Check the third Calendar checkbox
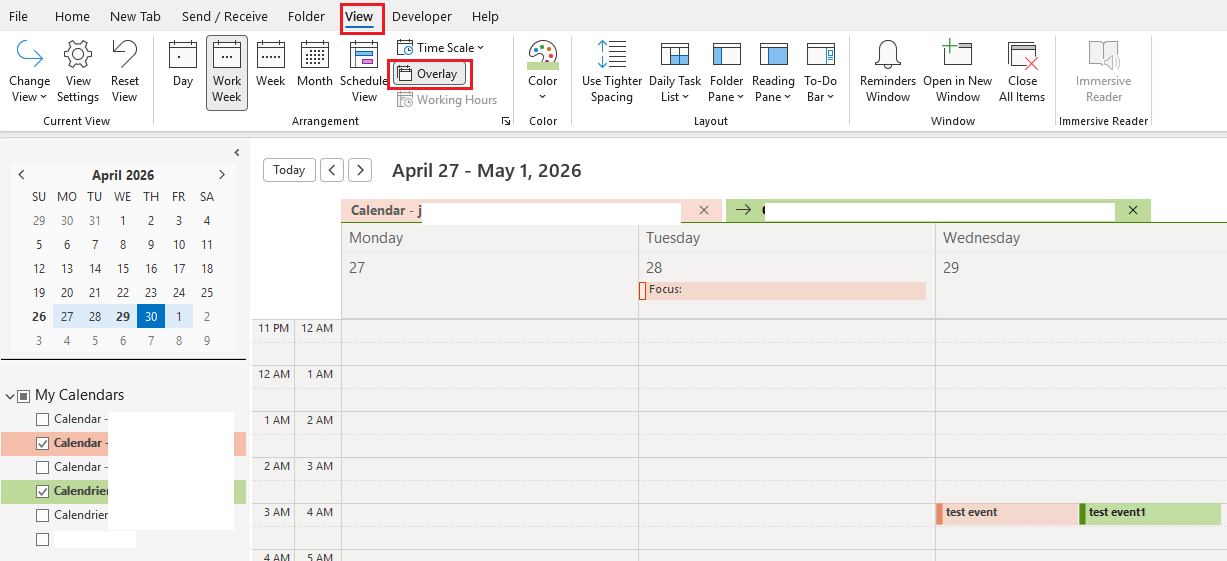 (x=42, y=467)
